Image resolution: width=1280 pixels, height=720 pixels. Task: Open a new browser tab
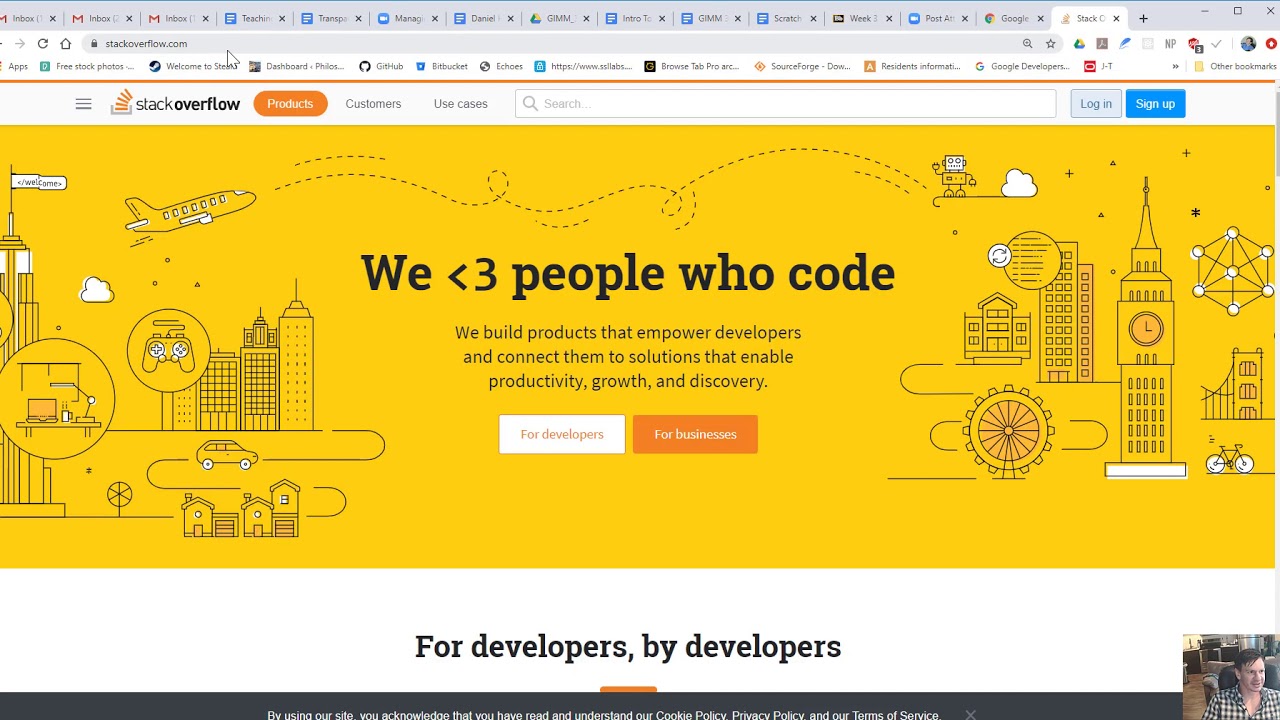coord(1143,18)
